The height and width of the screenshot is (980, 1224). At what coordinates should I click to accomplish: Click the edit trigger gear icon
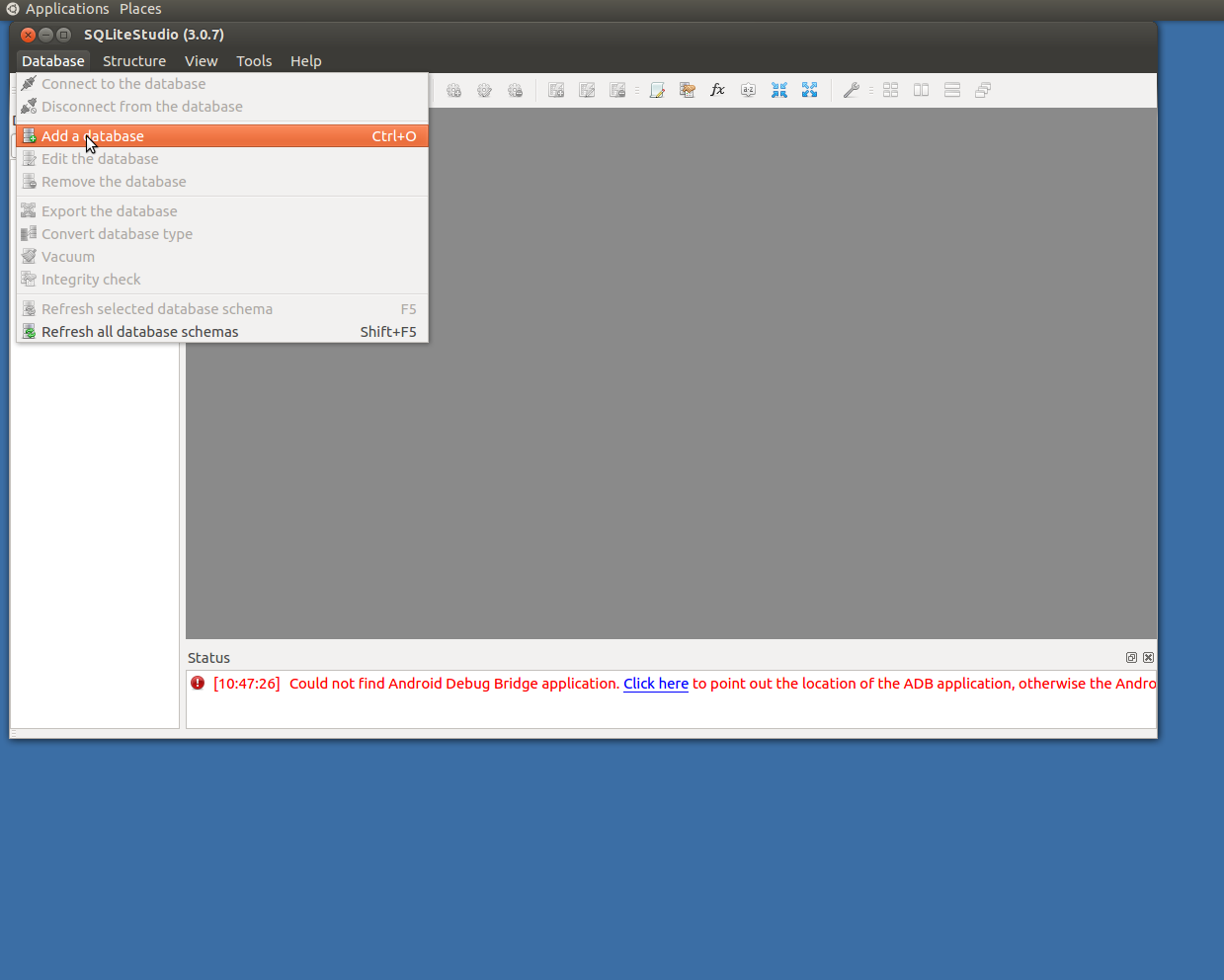pyautogui.click(x=484, y=90)
